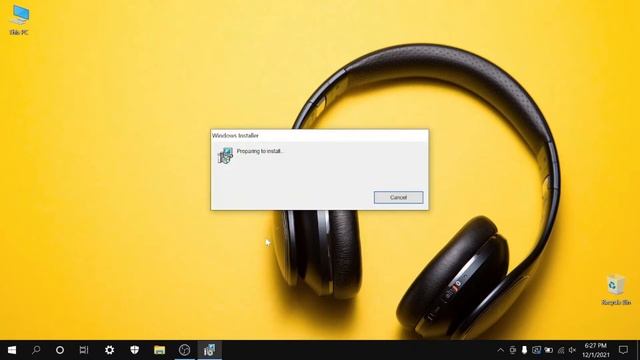Open Windows Security shield on taskbar
Screen dimensions: 640x360
pos(134,350)
